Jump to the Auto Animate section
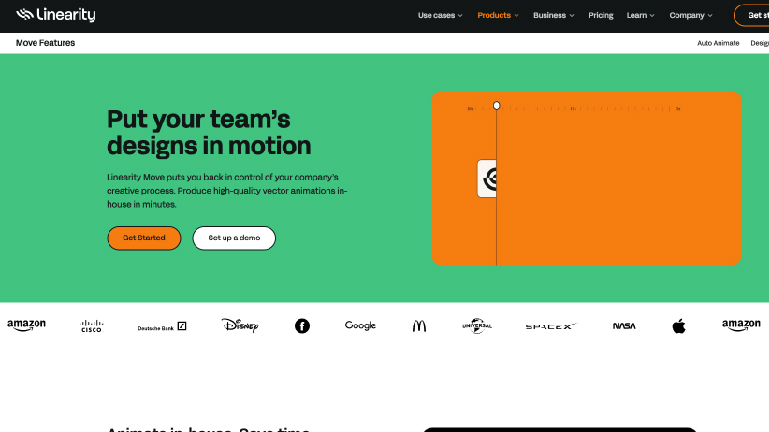 pos(718,43)
